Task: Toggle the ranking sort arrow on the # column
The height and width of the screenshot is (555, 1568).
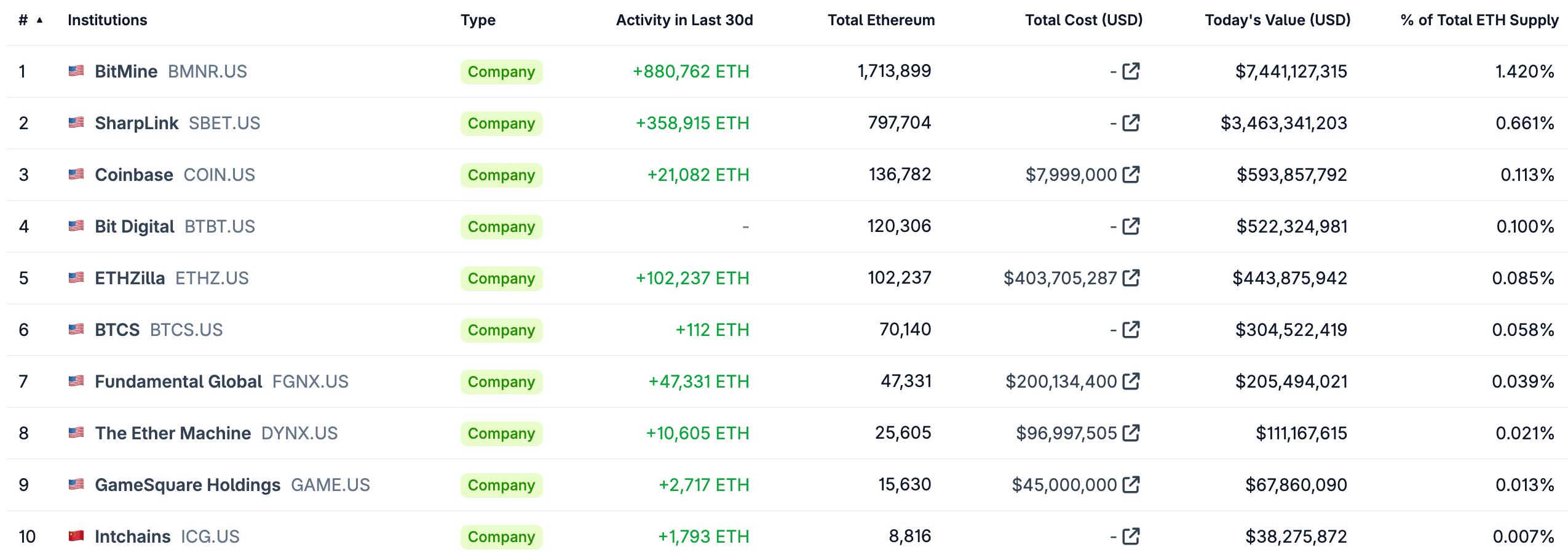Action: [x=38, y=20]
